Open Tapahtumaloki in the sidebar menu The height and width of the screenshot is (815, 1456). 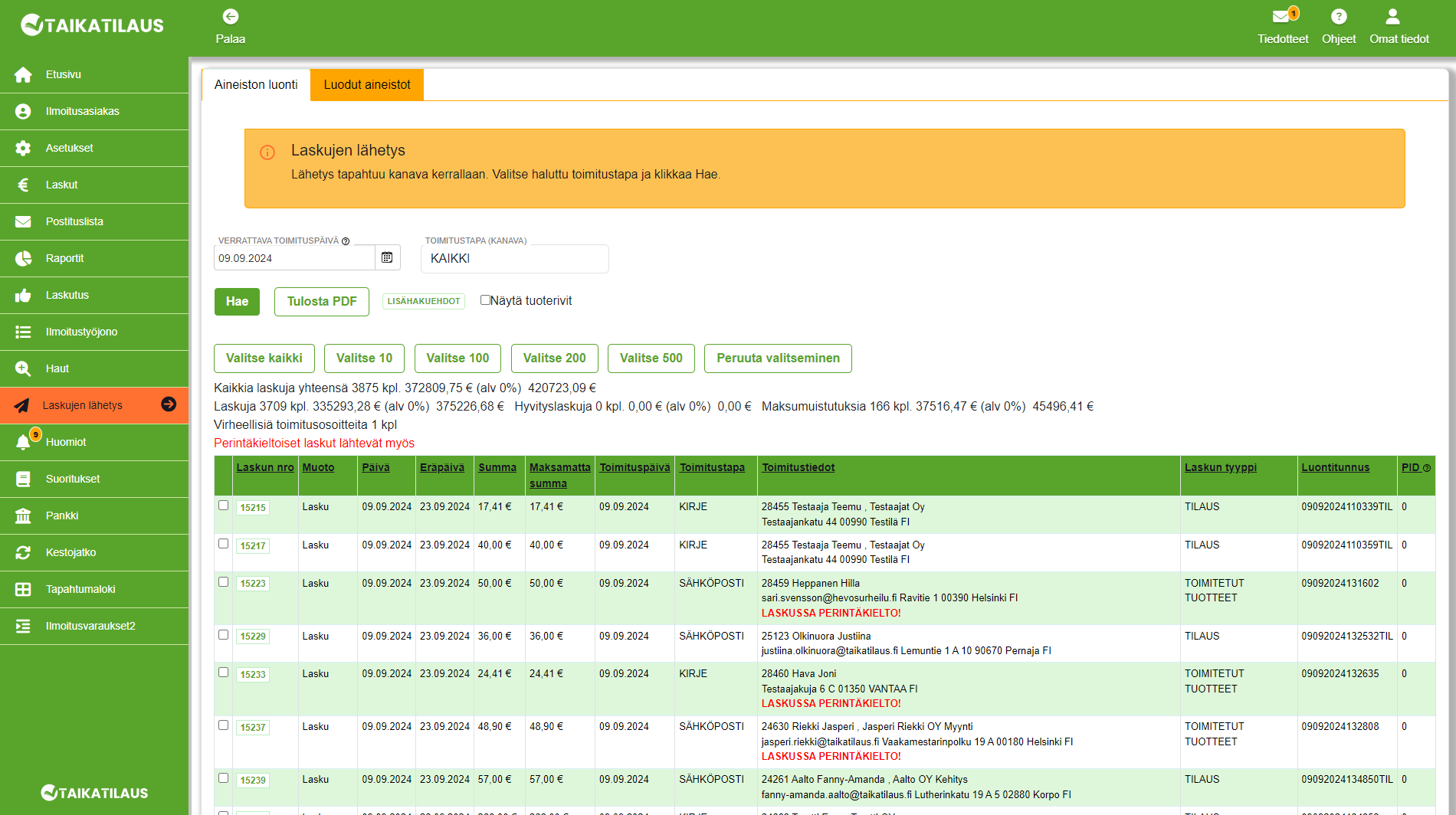coord(94,589)
